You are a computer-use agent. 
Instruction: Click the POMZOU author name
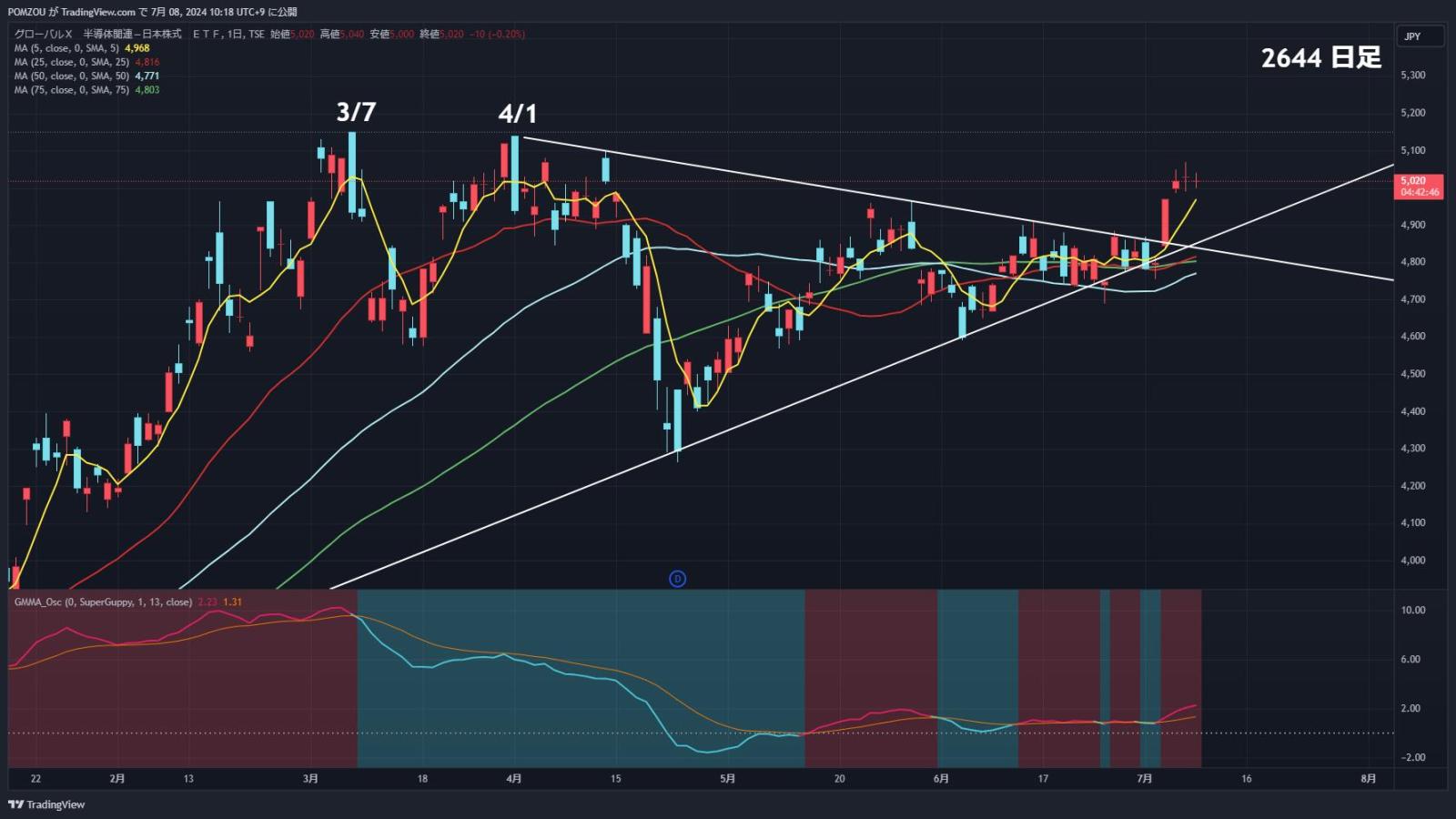26,12
